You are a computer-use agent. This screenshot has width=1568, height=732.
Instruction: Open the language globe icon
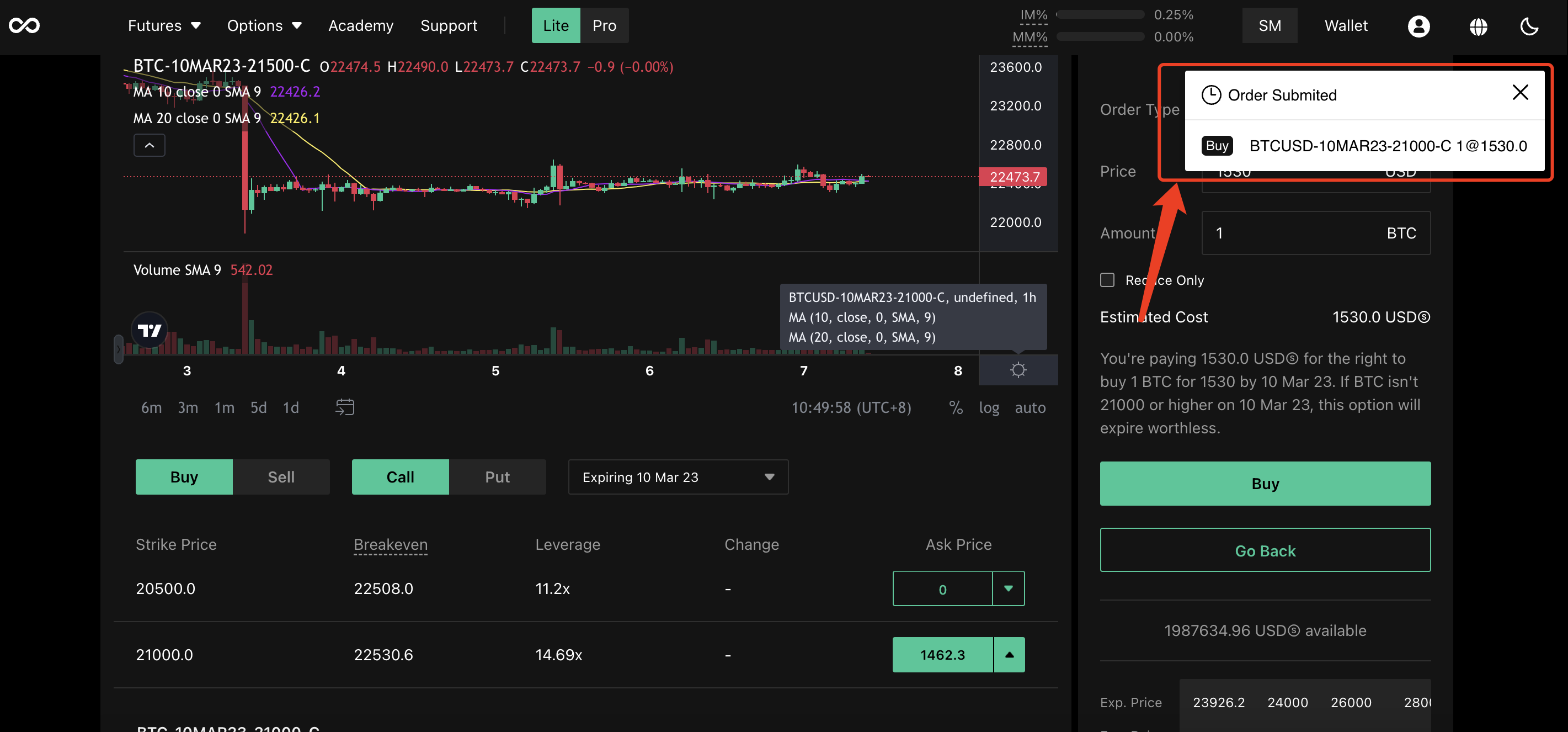[x=1478, y=26]
